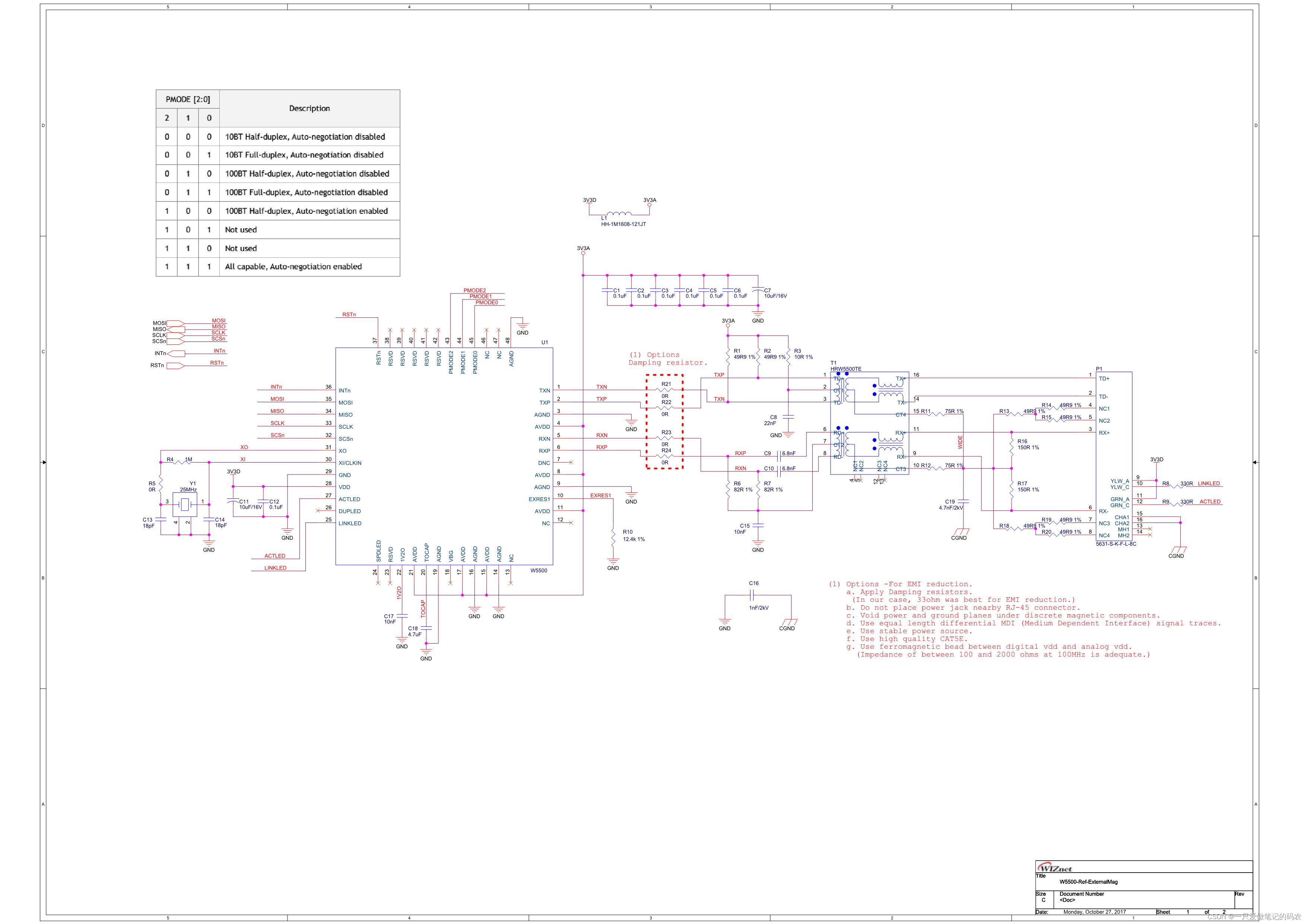Click the 'PMODE [2:0]' table header
1307x924 pixels.
tap(188, 99)
